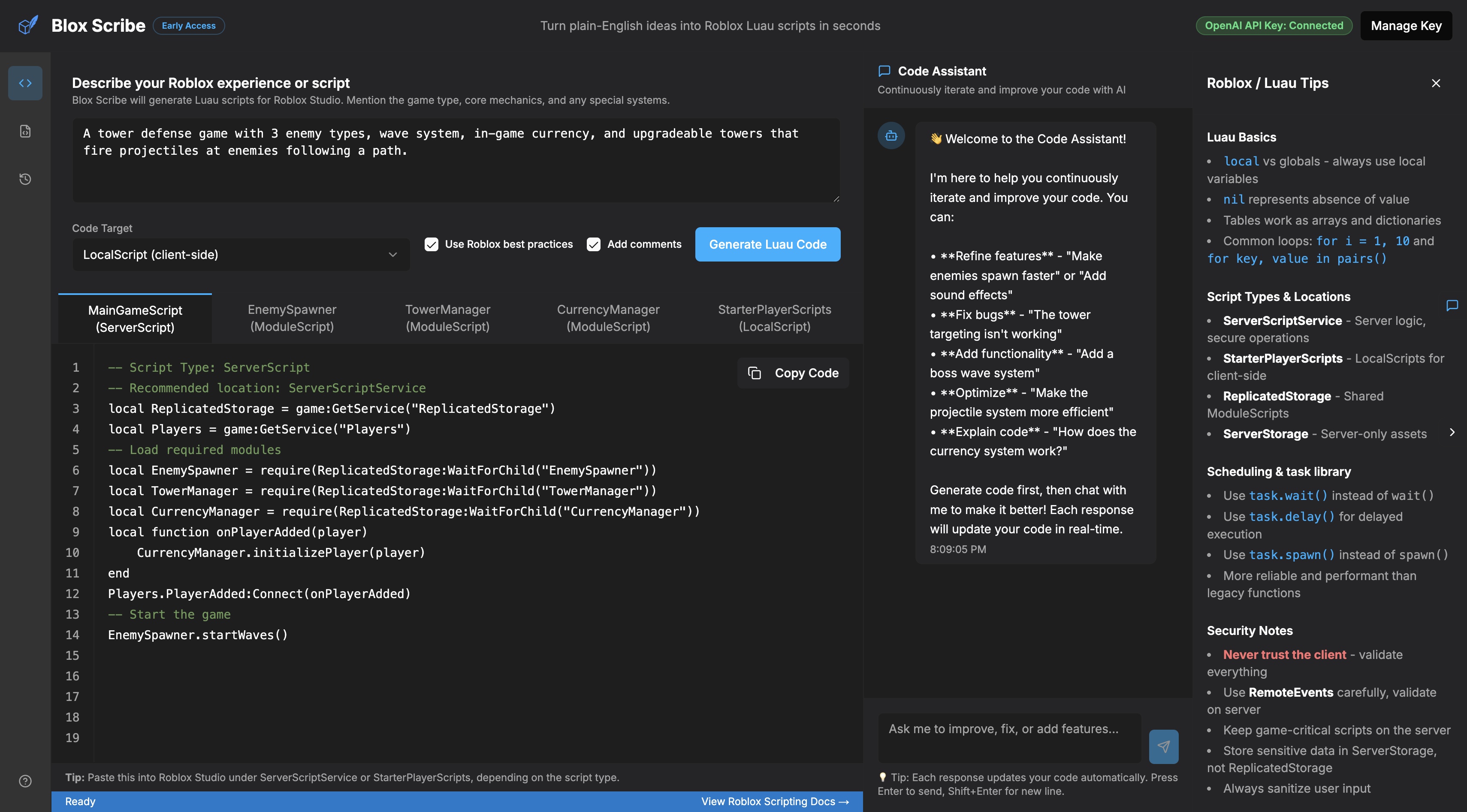Click the help question mark icon at bottom left

coord(25,781)
